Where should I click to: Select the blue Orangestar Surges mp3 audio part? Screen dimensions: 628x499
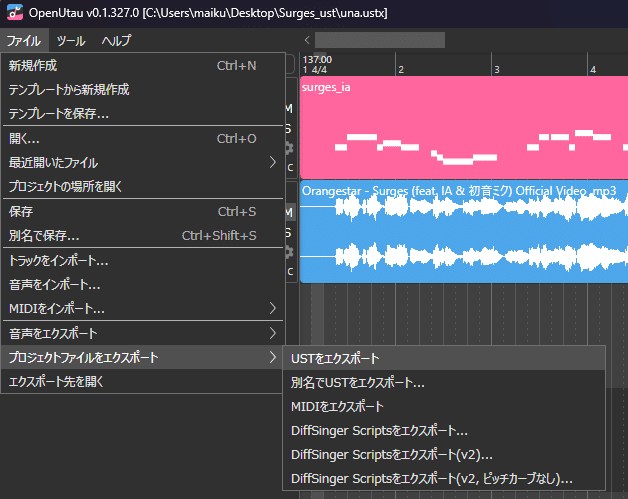[x=464, y=231]
